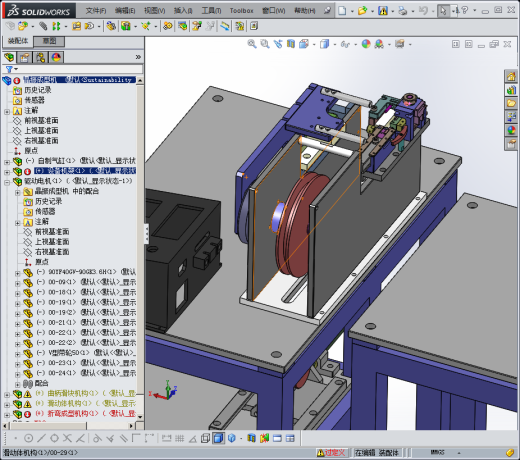Click the Zoom to Fit magnifier icon
The width and height of the screenshot is (520, 460).
click(252, 44)
